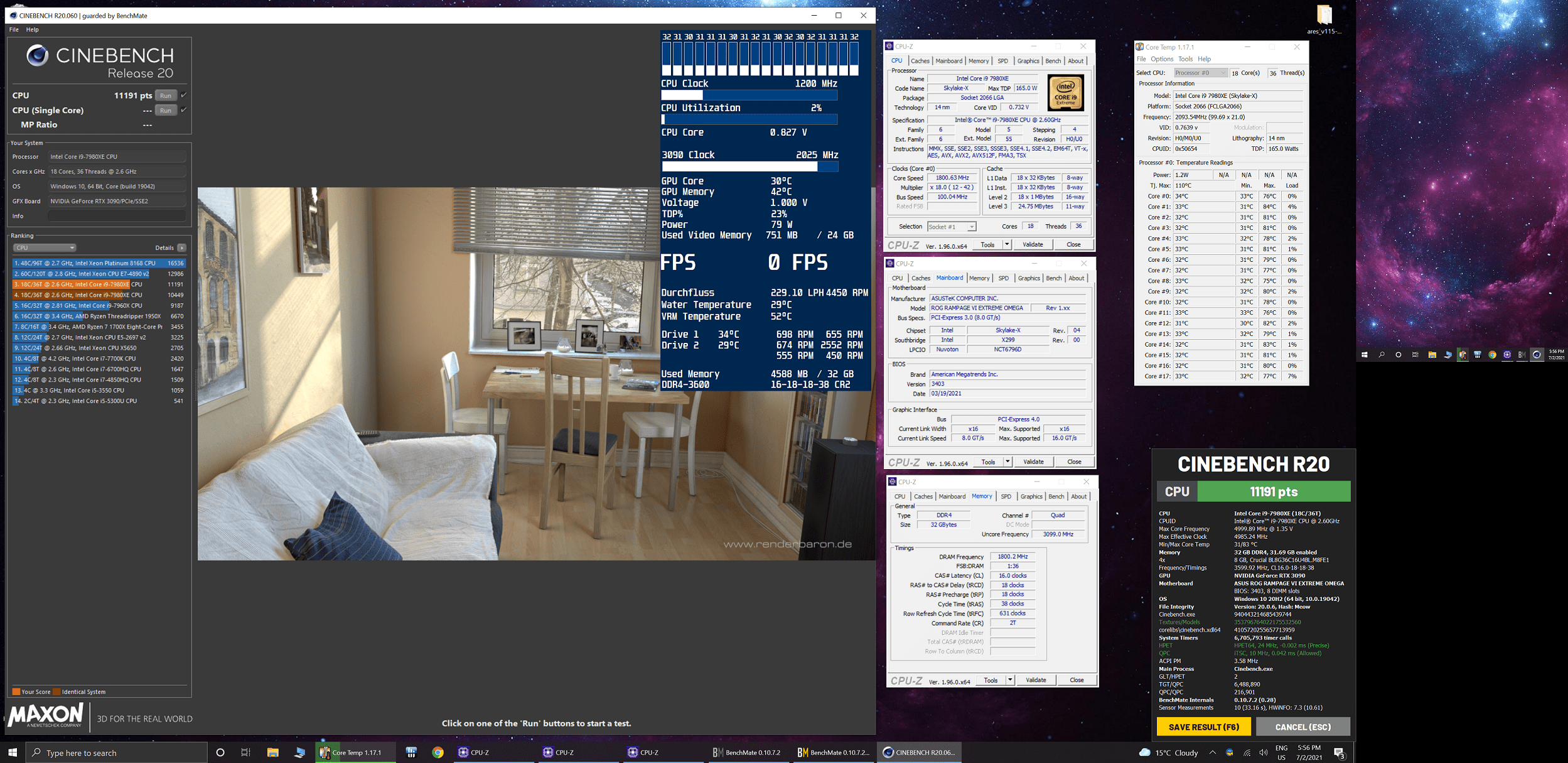Screen dimensions: 1568x763
Task: Select ranking row Intel Core i7-7700K CPU
Action: (99, 359)
